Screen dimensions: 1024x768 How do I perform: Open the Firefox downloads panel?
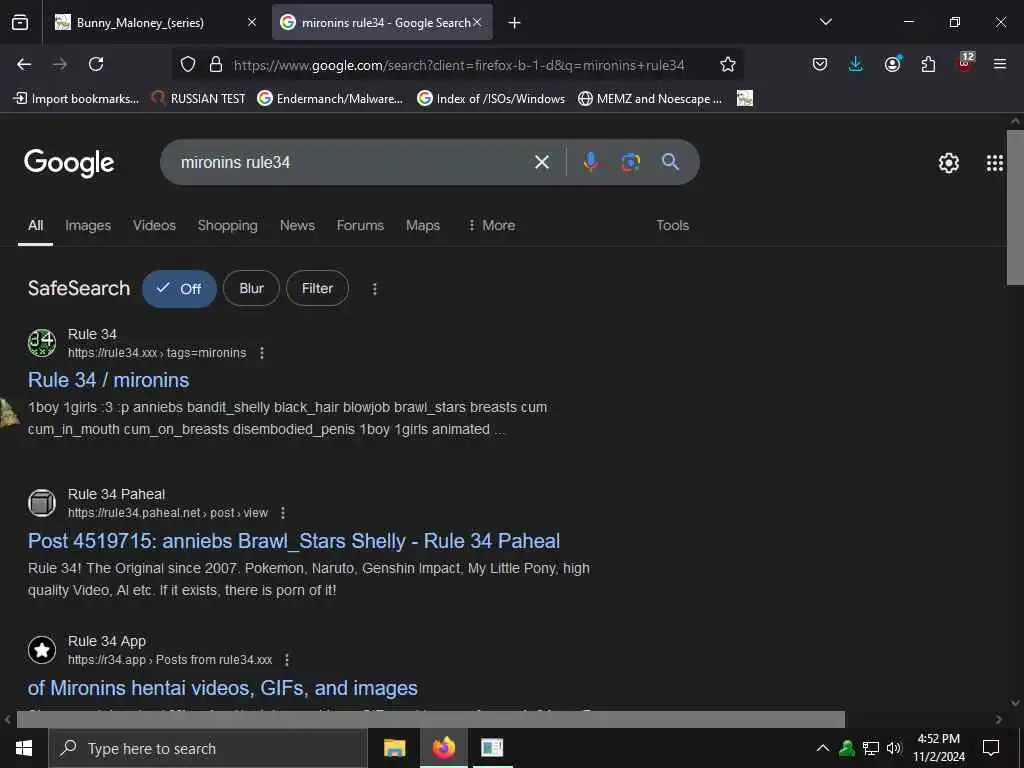pyautogui.click(x=856, y=64)
